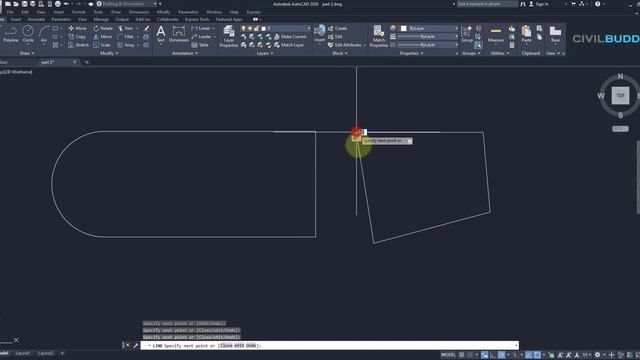Click the Fillet tool

(126, 37)
